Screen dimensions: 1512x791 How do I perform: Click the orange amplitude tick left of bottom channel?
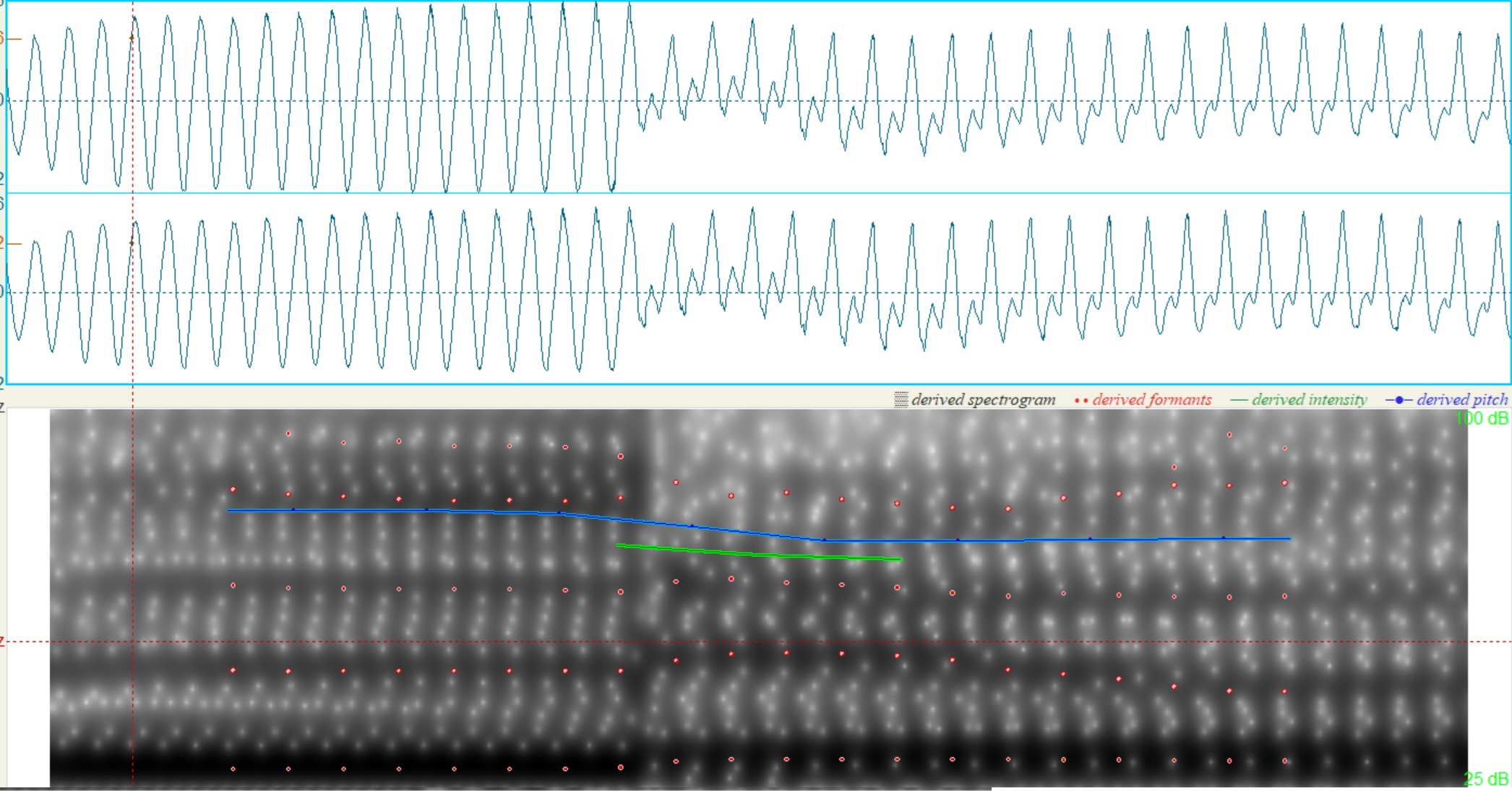[13, 243]
